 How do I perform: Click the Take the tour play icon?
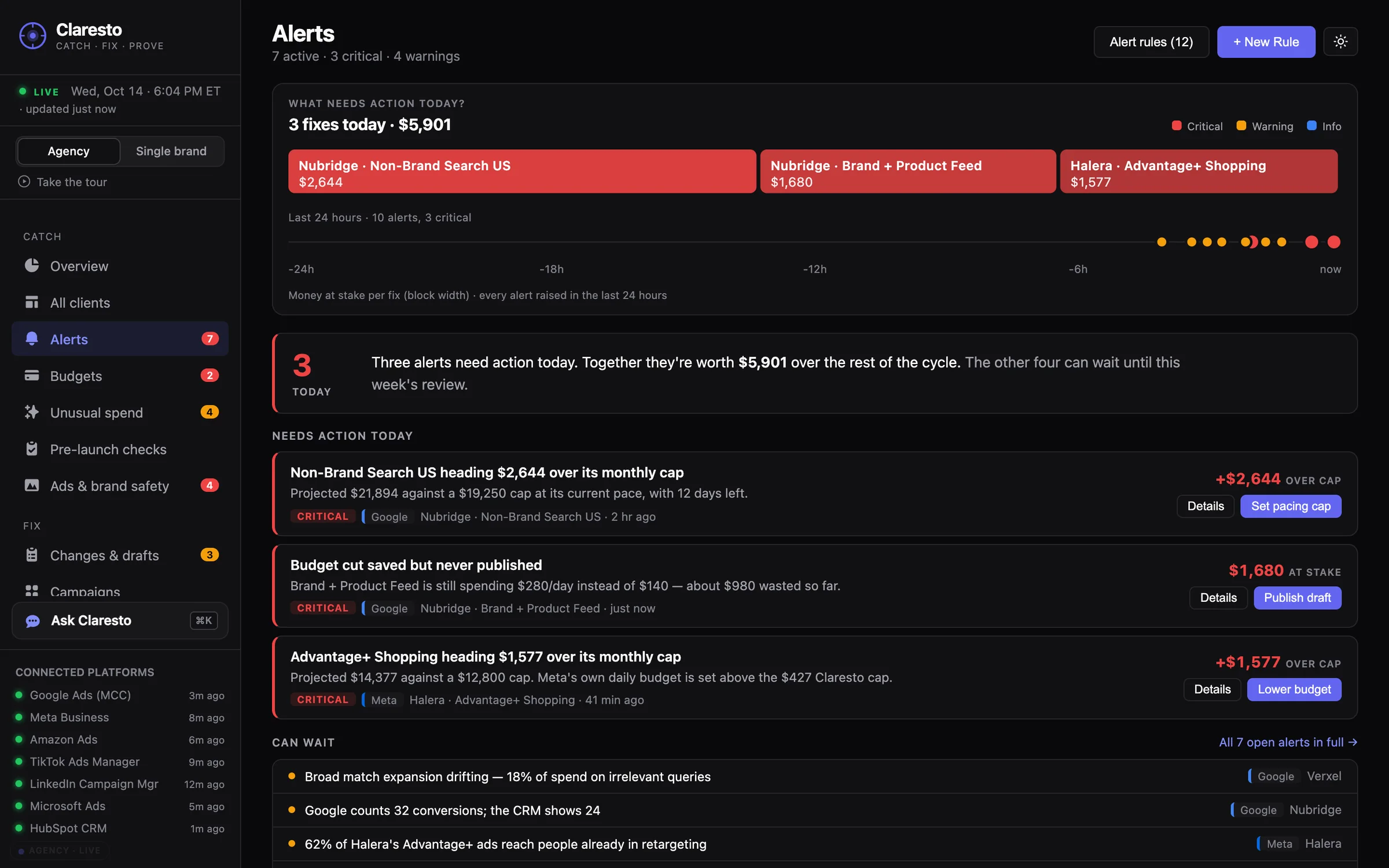click(x=24, y=182)
